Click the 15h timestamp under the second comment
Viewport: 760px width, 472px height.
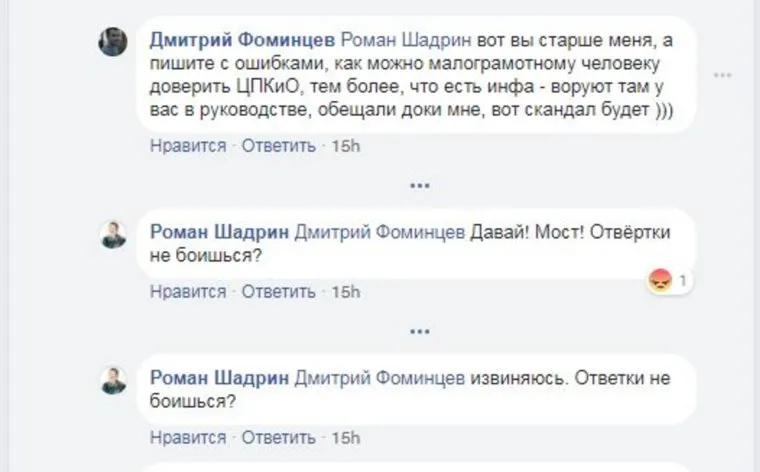pos(345,292)
